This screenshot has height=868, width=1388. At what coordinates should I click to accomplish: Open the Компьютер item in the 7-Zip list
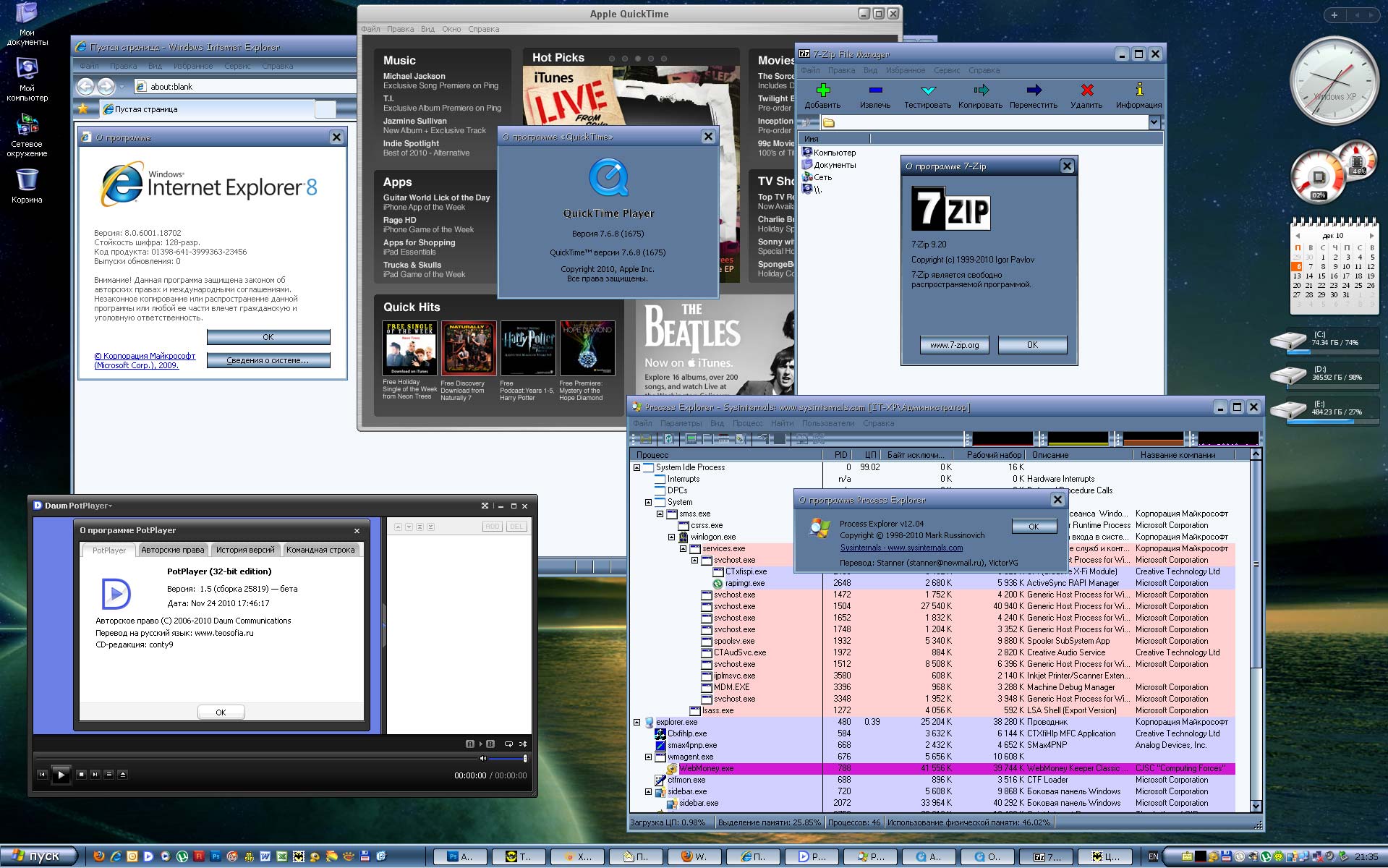click(x=829, y=153)
